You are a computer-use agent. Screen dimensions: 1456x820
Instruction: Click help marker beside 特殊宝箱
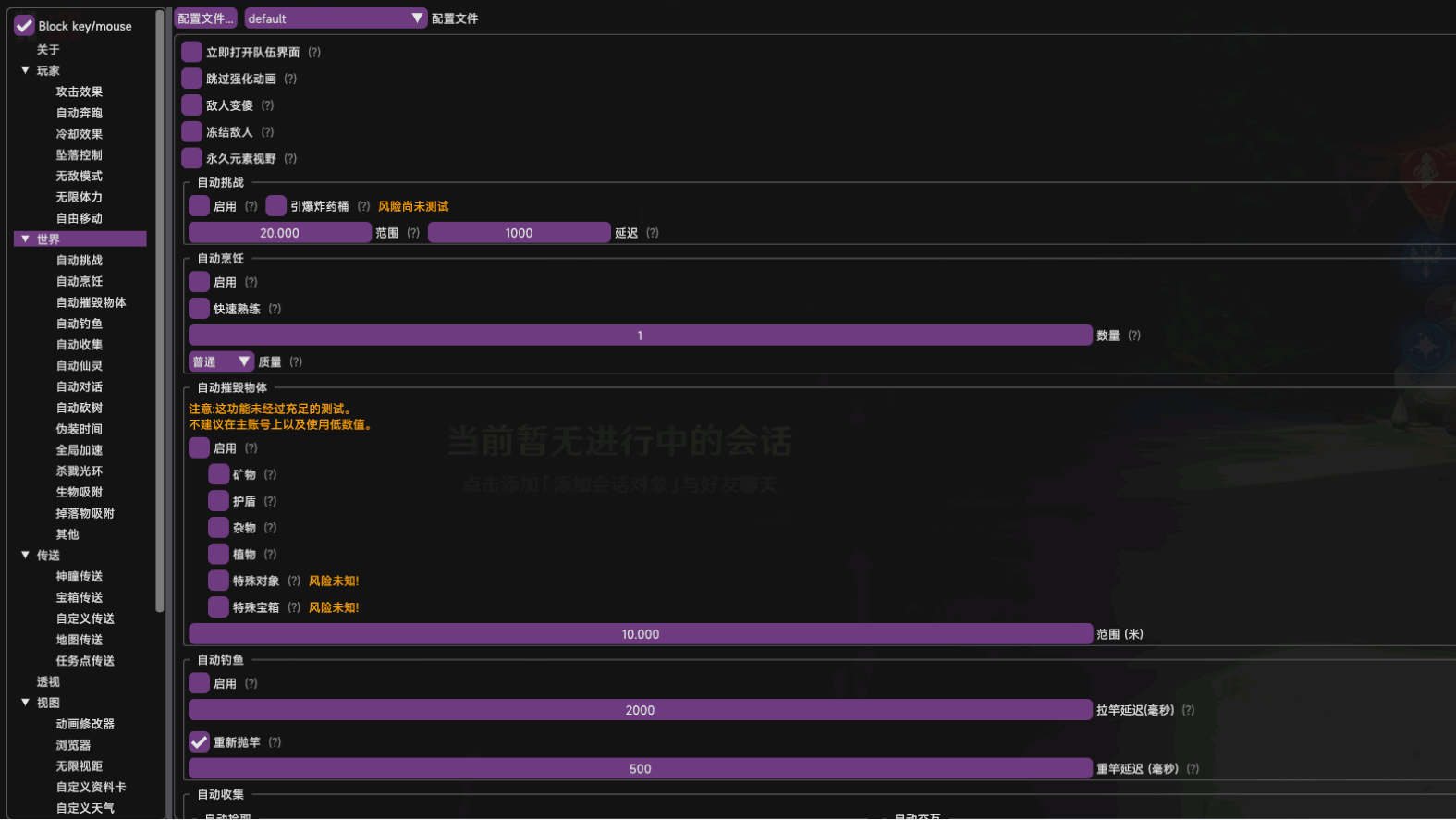point(294,607)
